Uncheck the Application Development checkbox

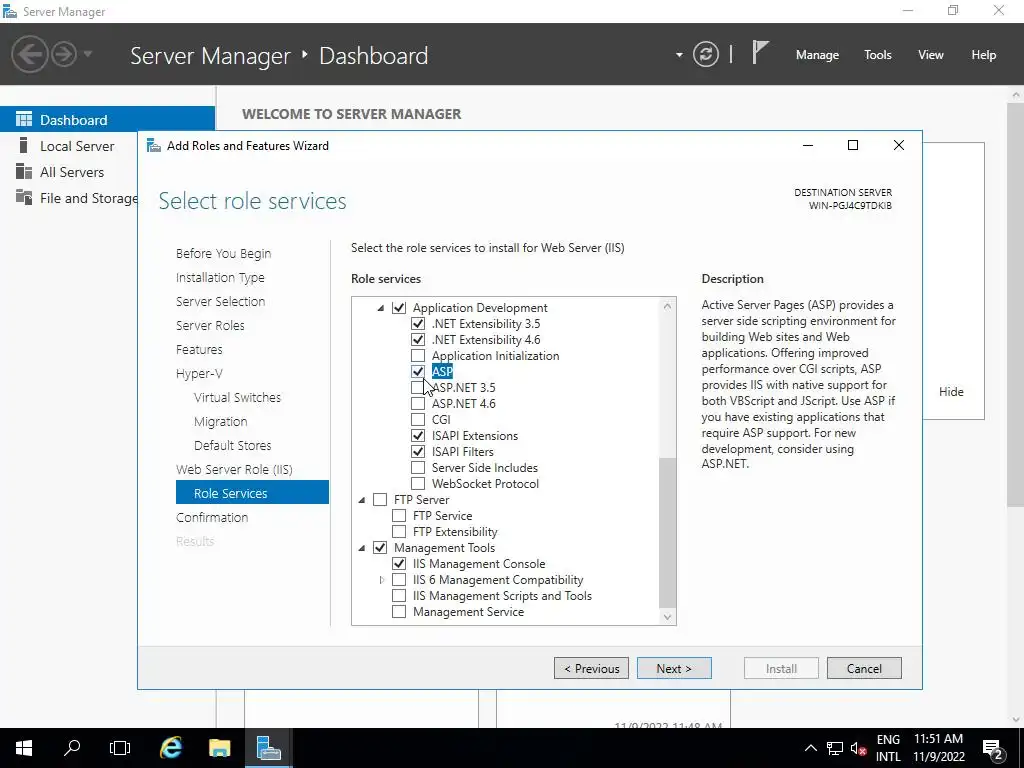(x=399, y=308)
